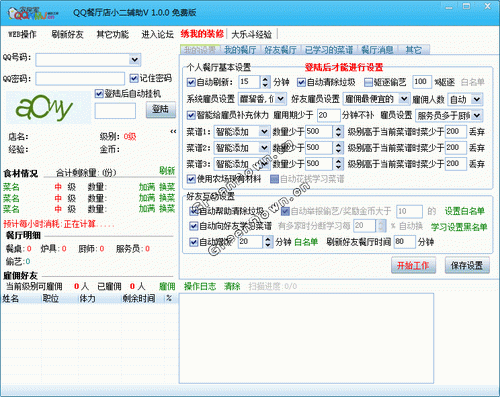Open WEB操作 menu
The image size is (500, 397).
pyautogui.click(x=22, y=34)
